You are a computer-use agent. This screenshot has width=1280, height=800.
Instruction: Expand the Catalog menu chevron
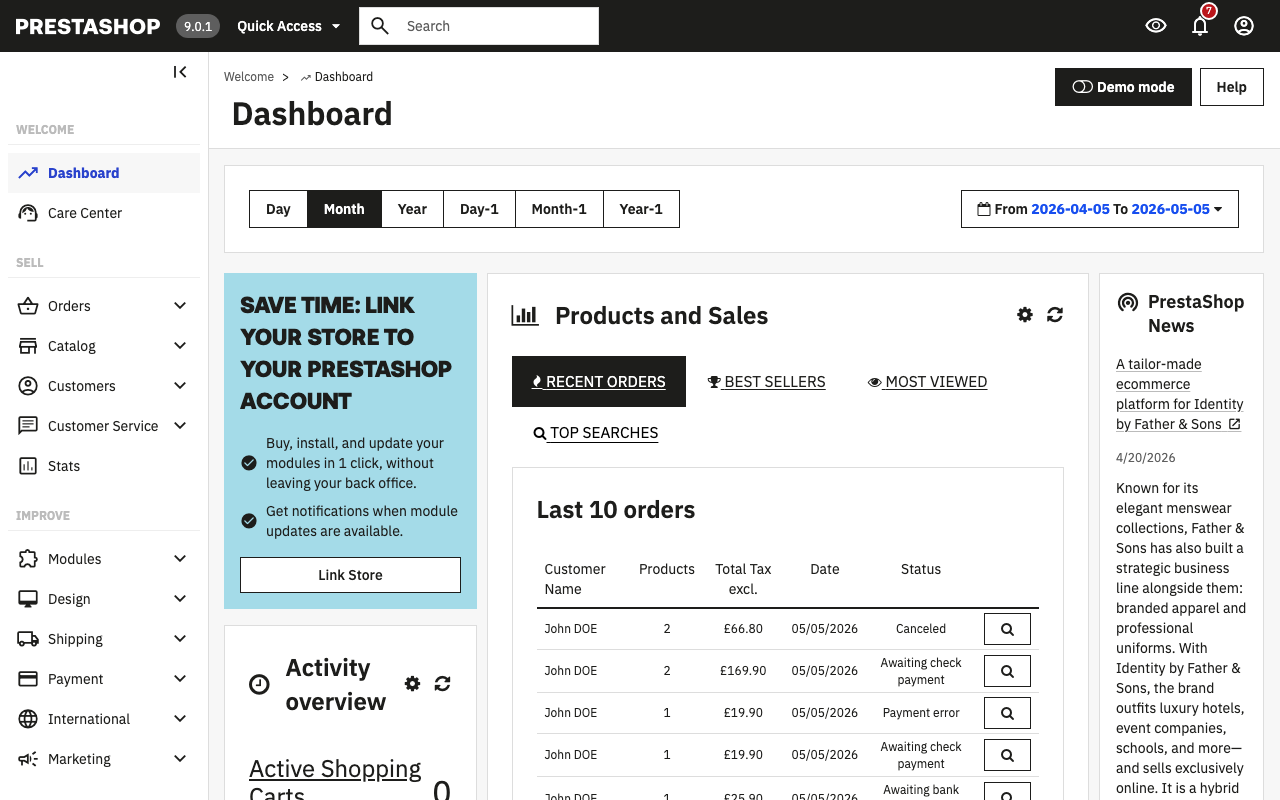(180, 346)
